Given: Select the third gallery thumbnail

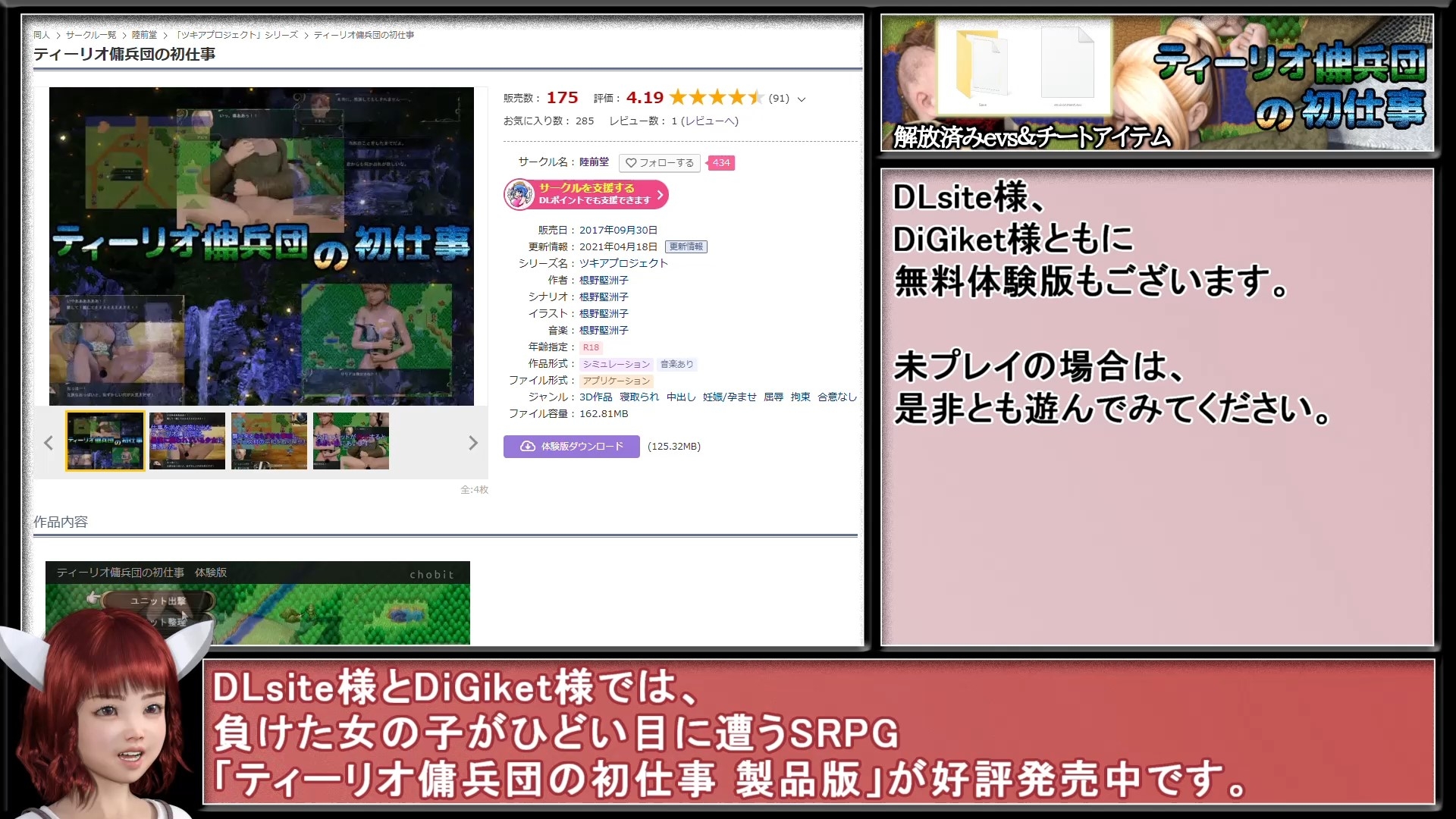Looking at the screenshot, I should [x=269, y=441].
